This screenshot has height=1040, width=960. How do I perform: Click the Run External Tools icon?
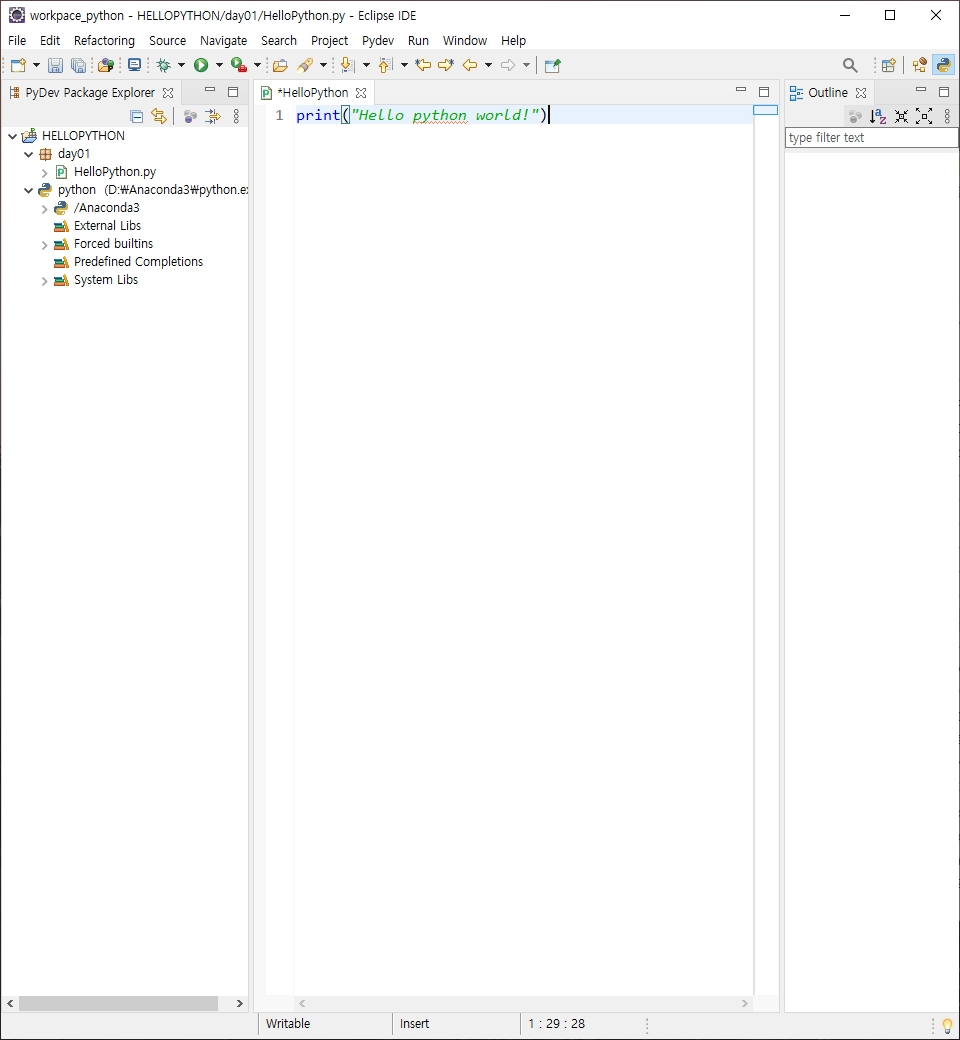click(239, 65)
